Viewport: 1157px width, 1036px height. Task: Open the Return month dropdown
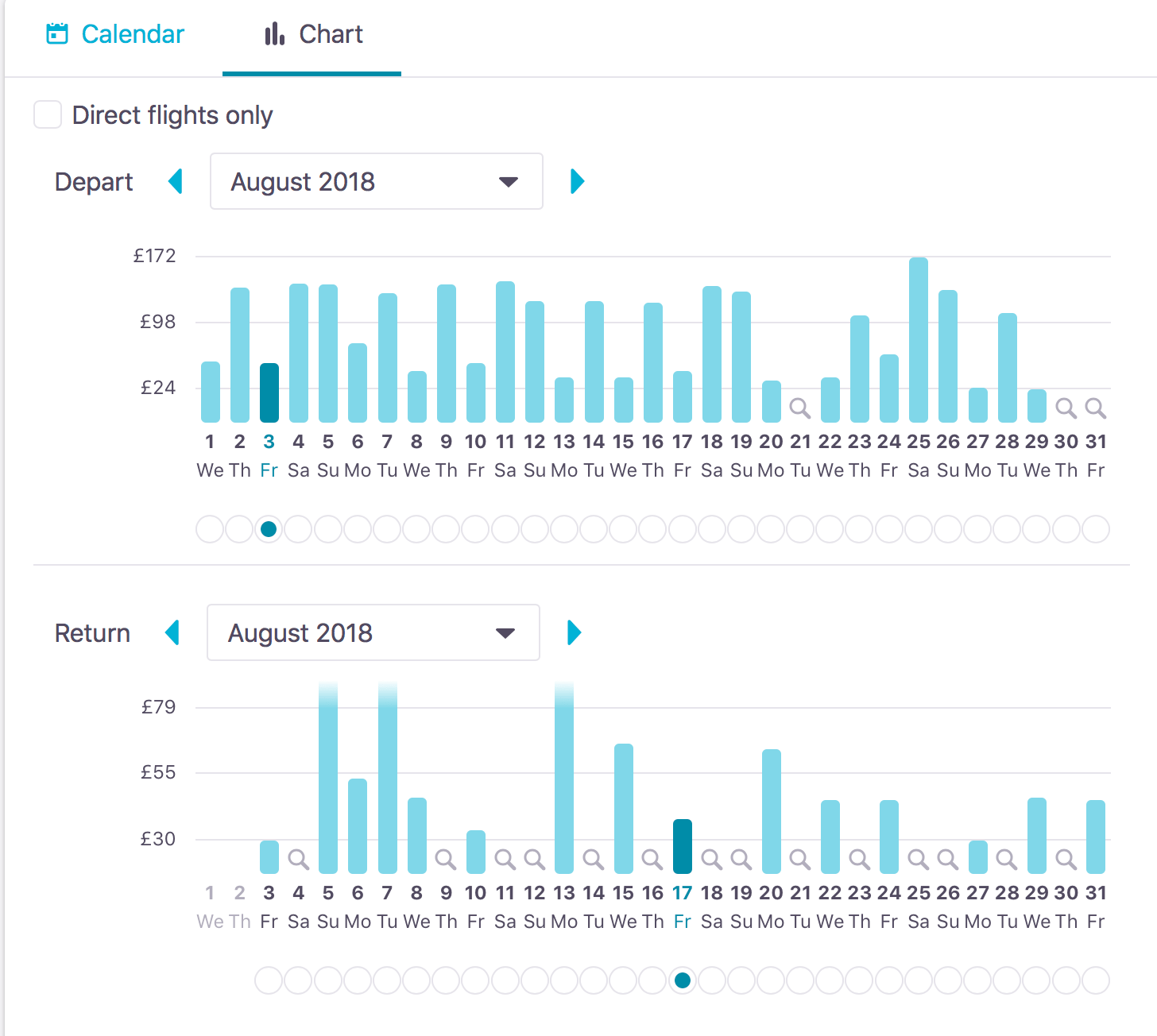[x=373, y=633]
